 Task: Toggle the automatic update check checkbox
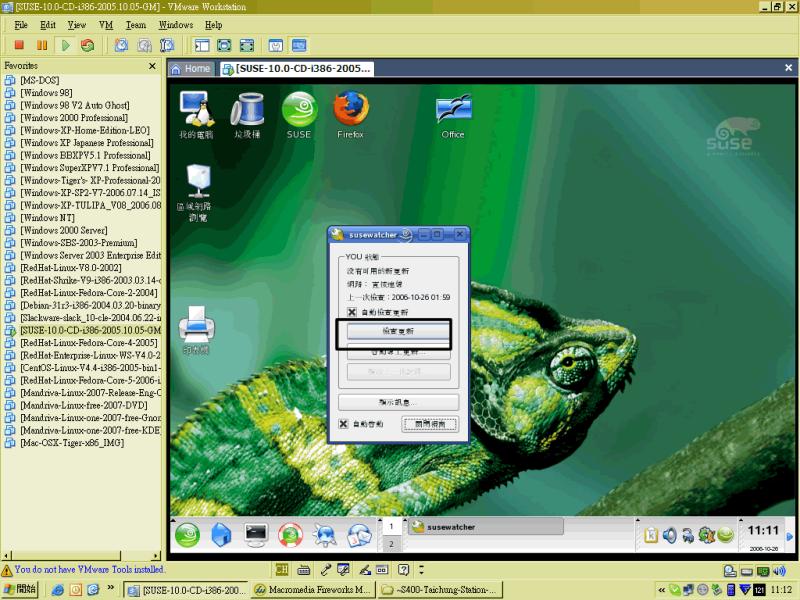pyautogui.click(x=352, y=312)
